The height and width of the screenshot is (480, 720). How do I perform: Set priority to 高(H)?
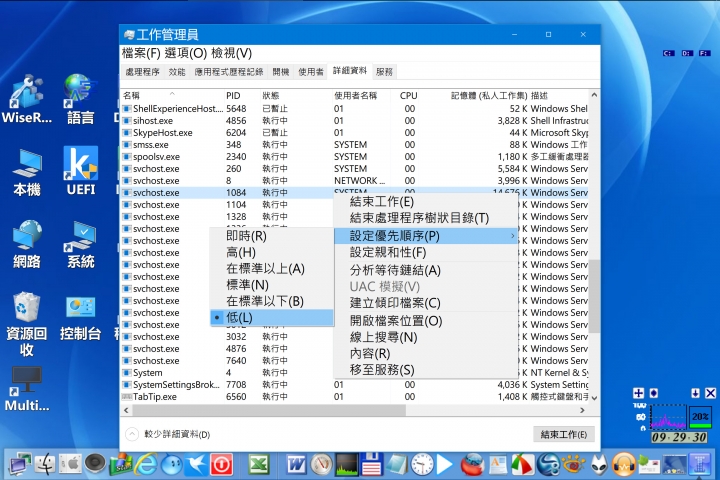(272, 252)
